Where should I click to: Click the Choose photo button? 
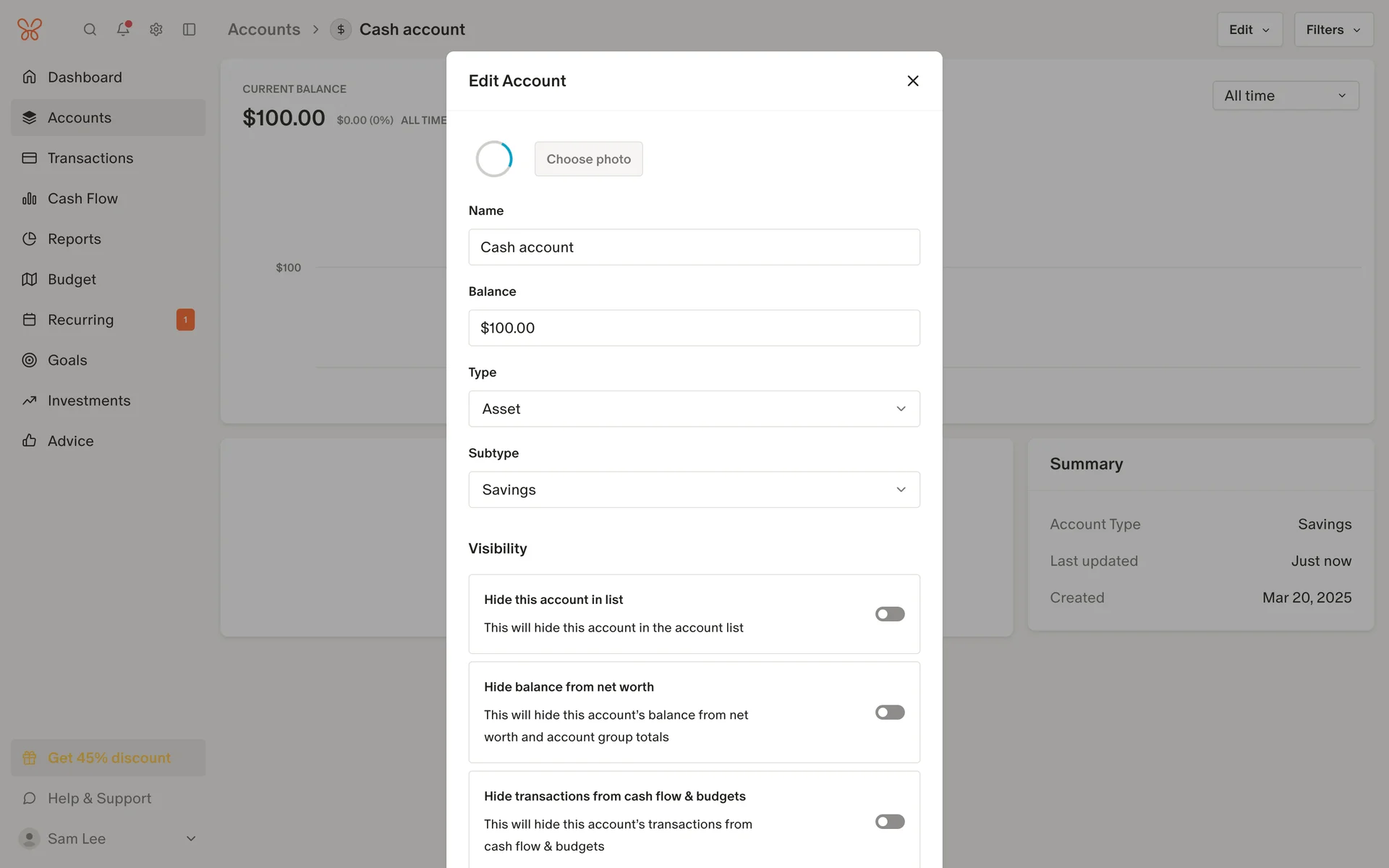(588, 159)
